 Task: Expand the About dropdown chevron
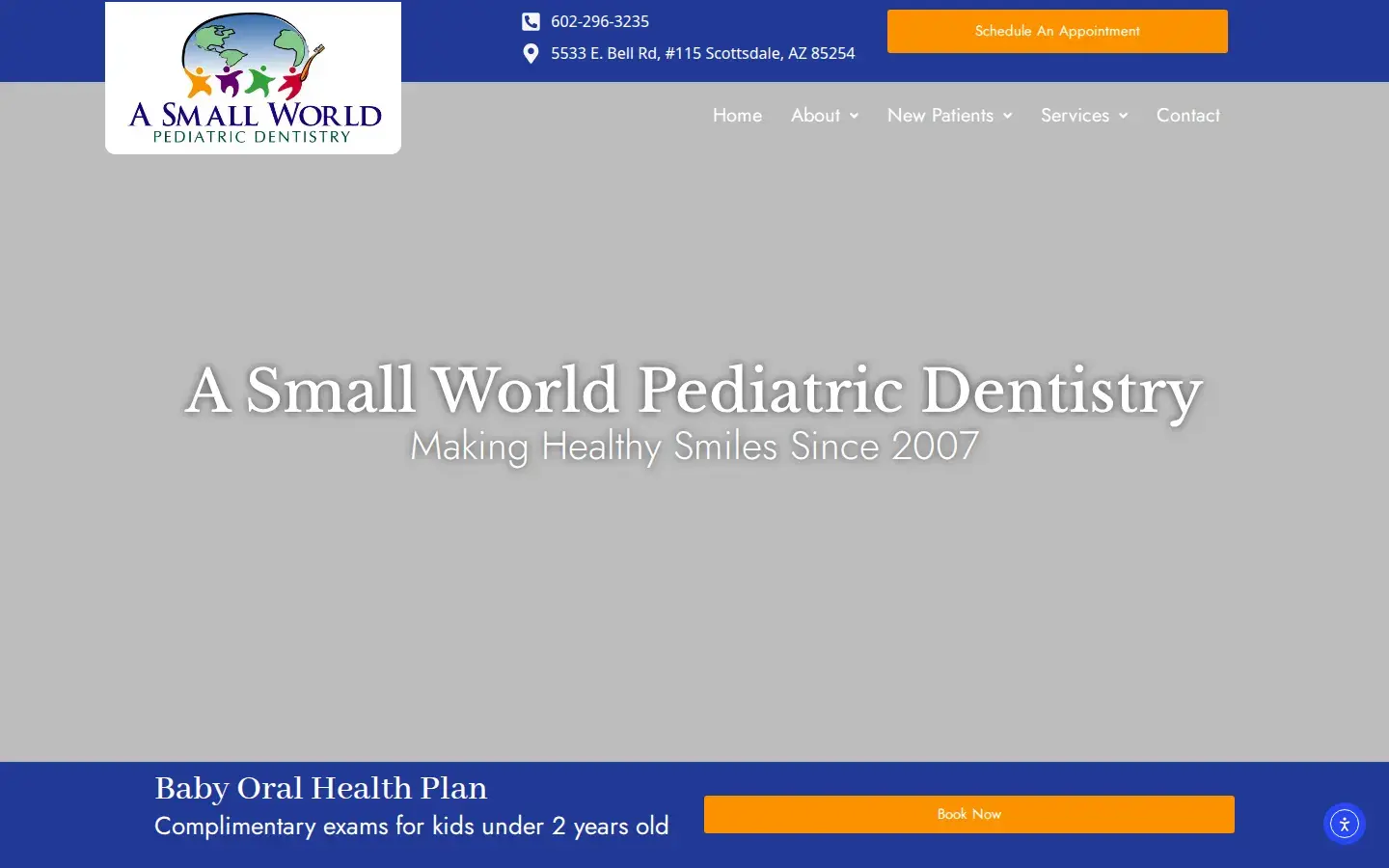(854, 116)
